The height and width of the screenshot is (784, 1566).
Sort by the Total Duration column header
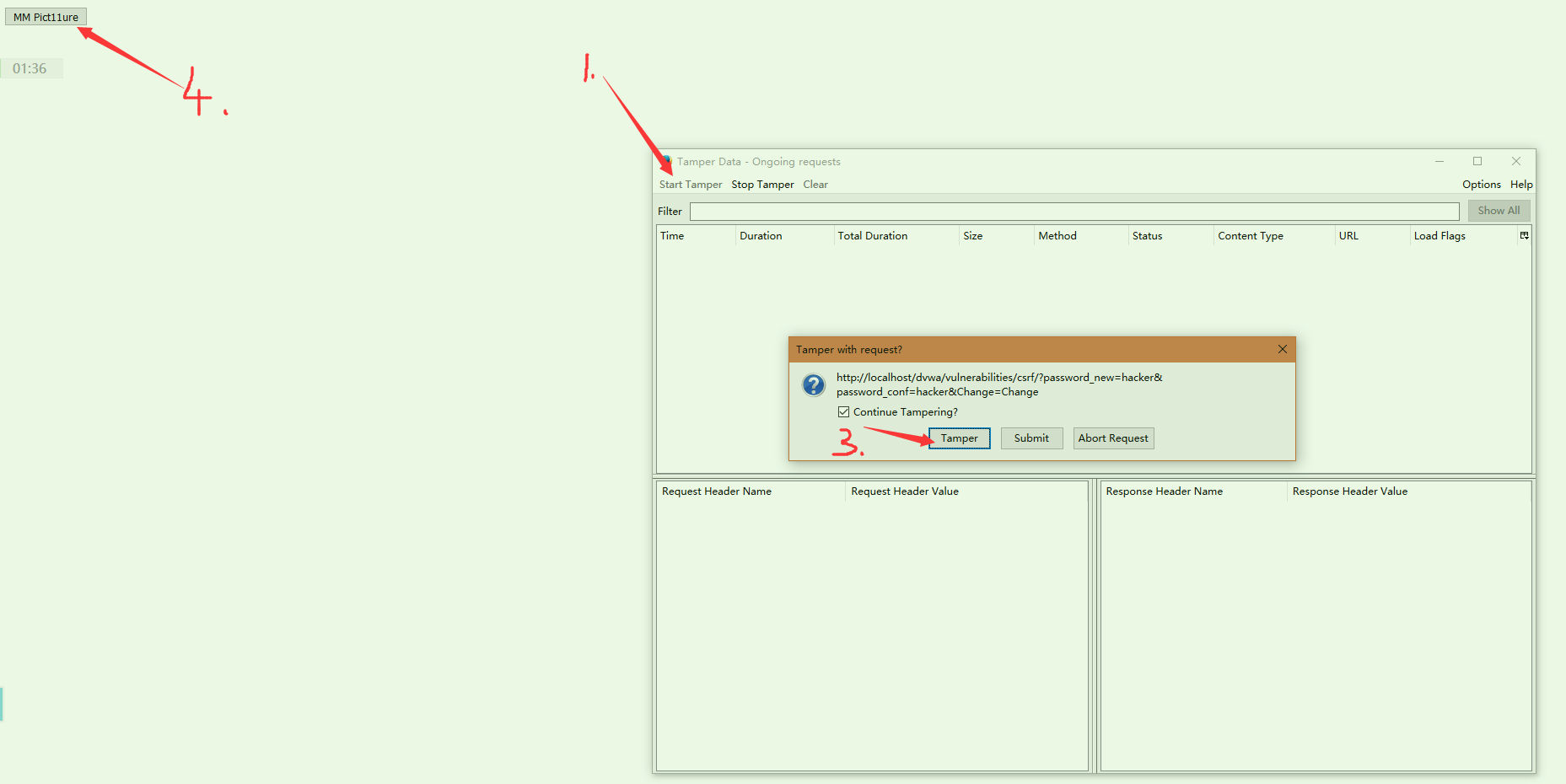tap(872, 236)
